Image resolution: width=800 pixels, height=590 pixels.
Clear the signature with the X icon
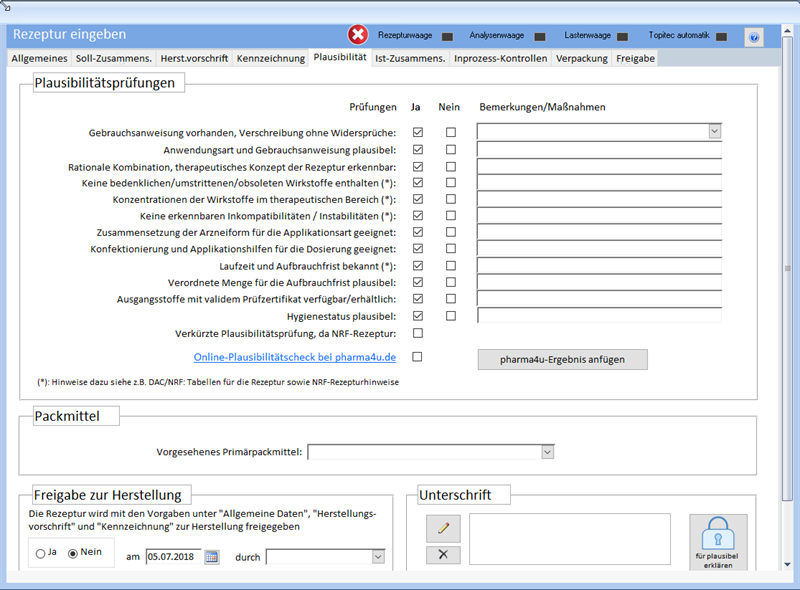coord(443,556)
